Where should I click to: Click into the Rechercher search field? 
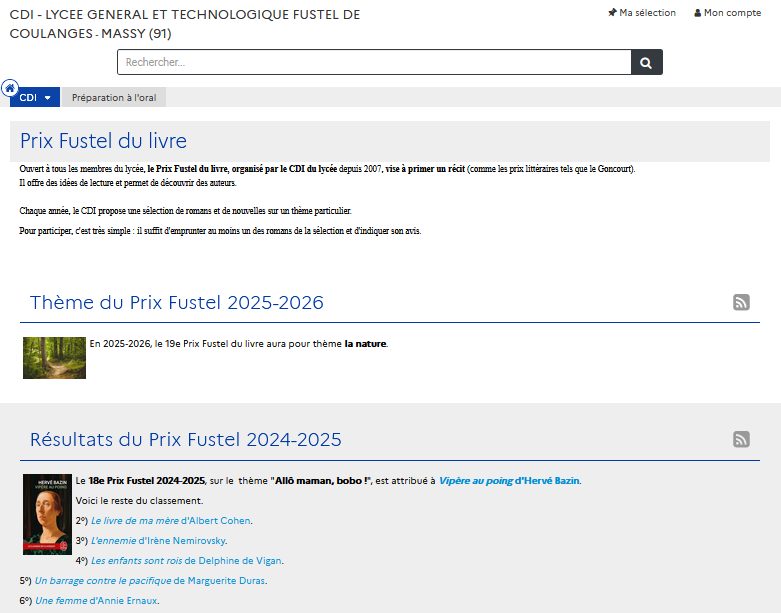point(373,62)
